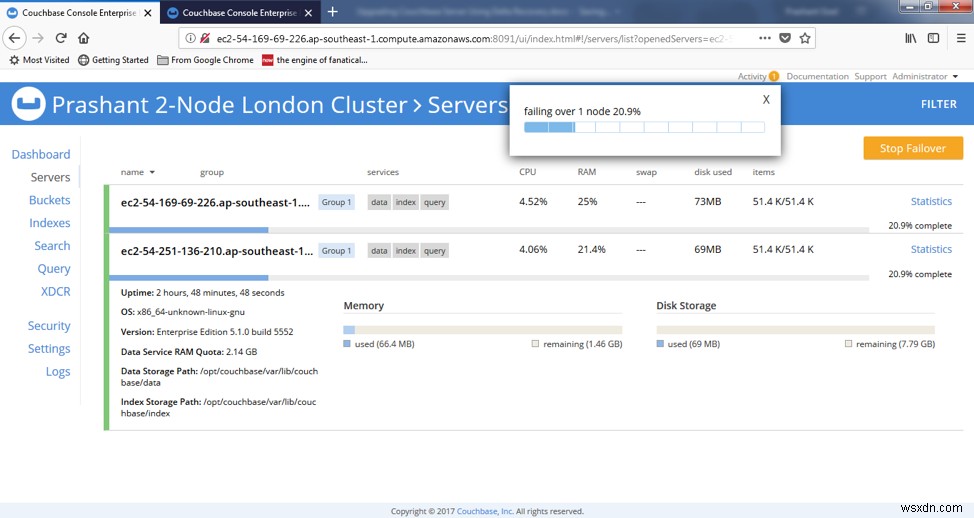Screen dimensions: 974x518
Task: Open Settings in the sidebar
Action: 49,348
